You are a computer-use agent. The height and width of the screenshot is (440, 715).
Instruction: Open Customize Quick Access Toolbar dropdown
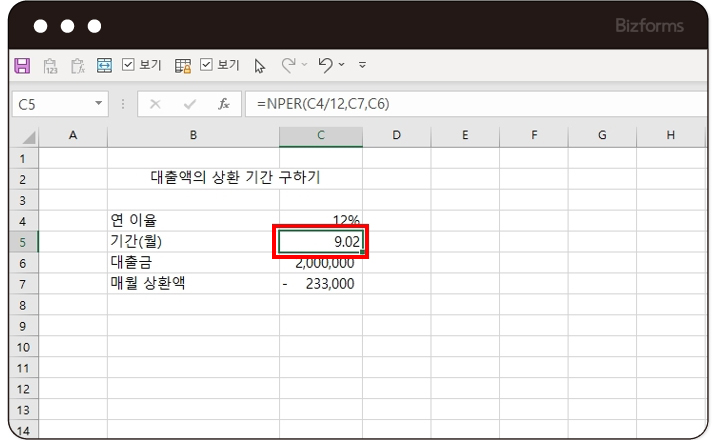pos(363,65)
